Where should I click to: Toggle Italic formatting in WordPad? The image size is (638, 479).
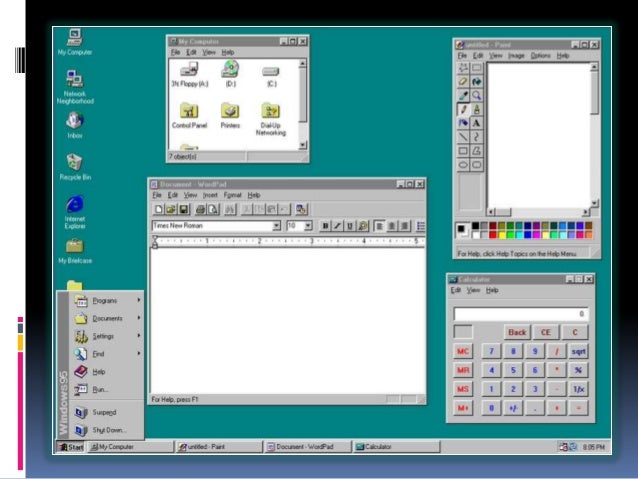point(337,226)
